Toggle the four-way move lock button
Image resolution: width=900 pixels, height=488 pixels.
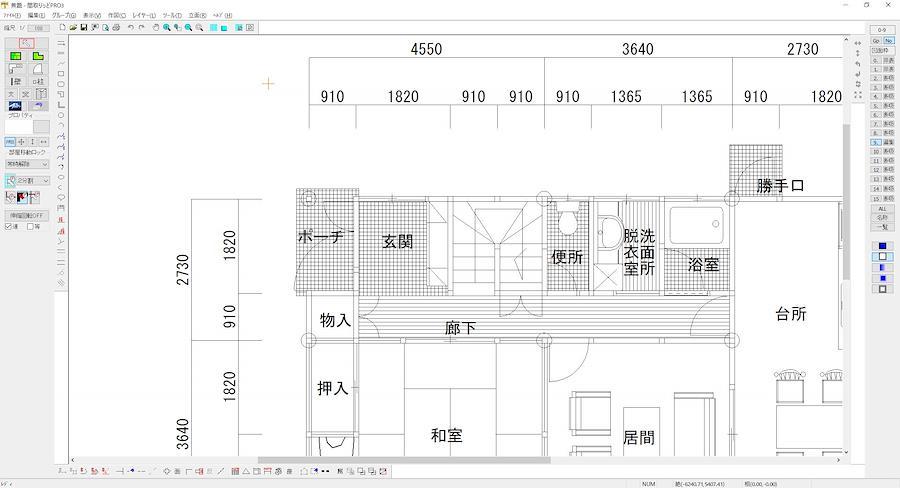(x=21, y=142)
